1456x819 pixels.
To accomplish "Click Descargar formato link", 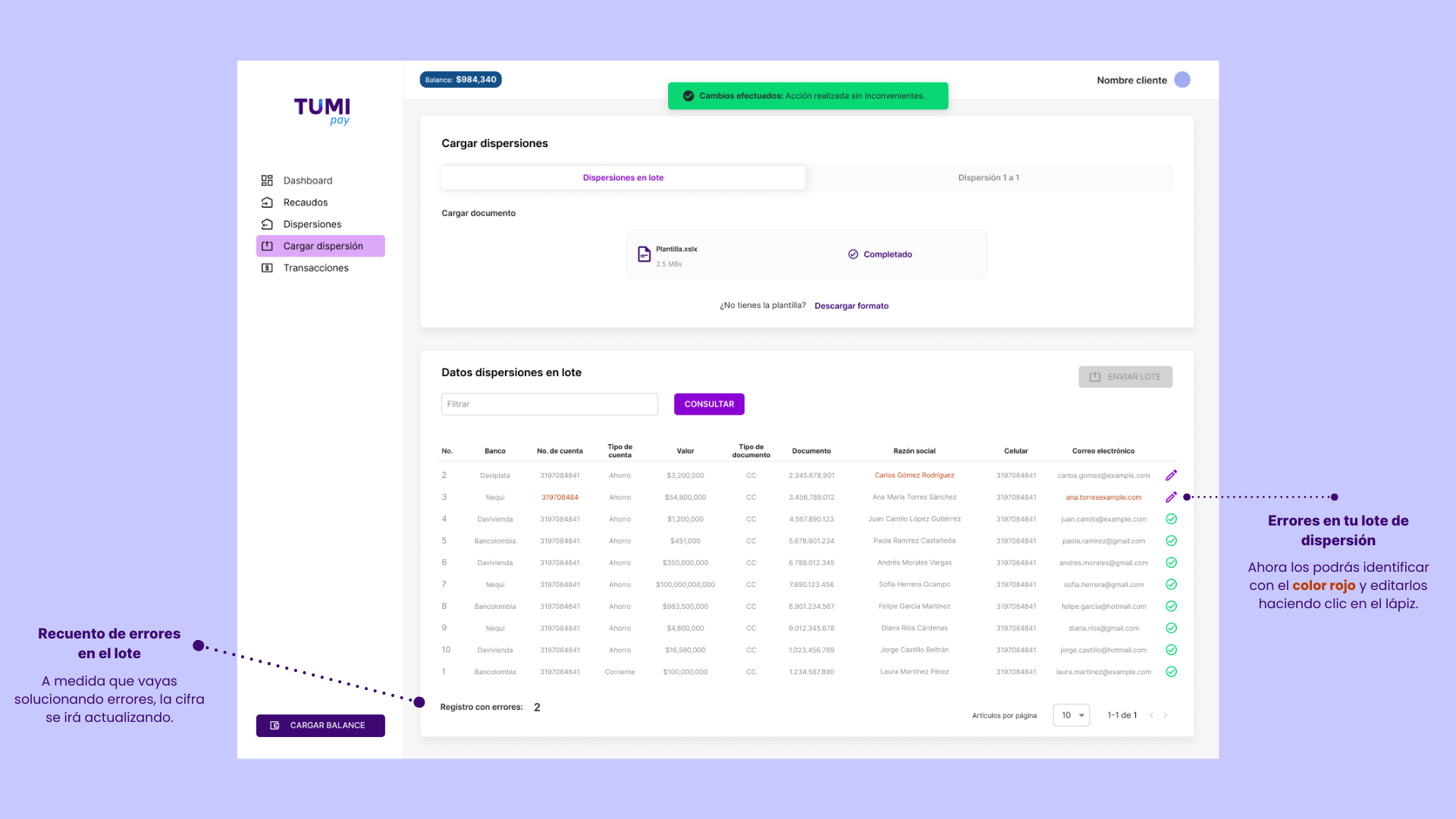I will [851, 306].
